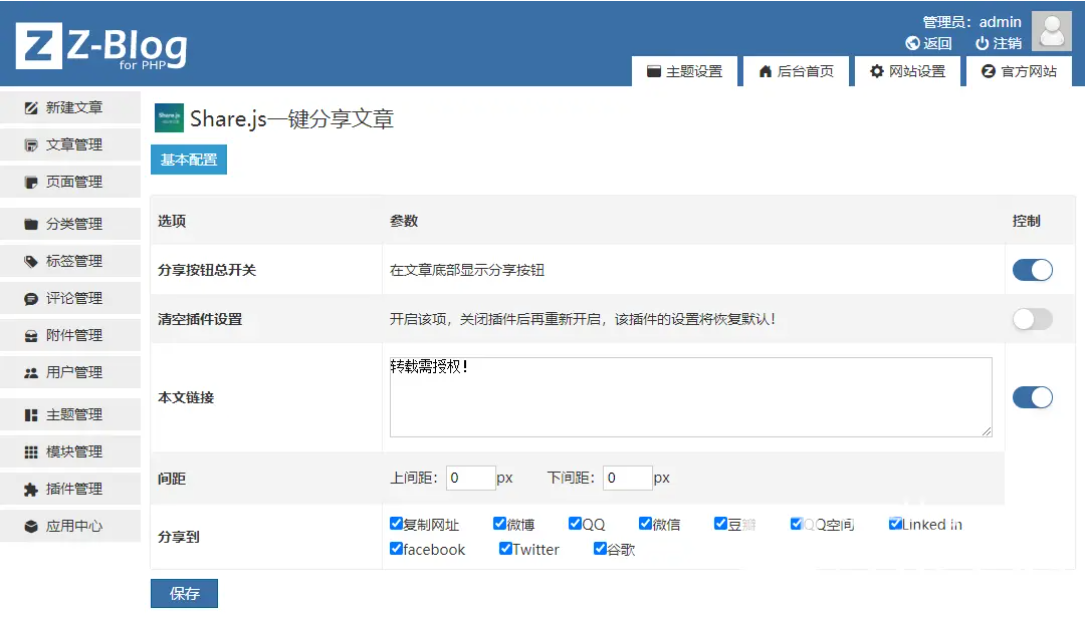Open 页面管理 in the sidebar
1086x619 pixels.
tap(70, 183)
